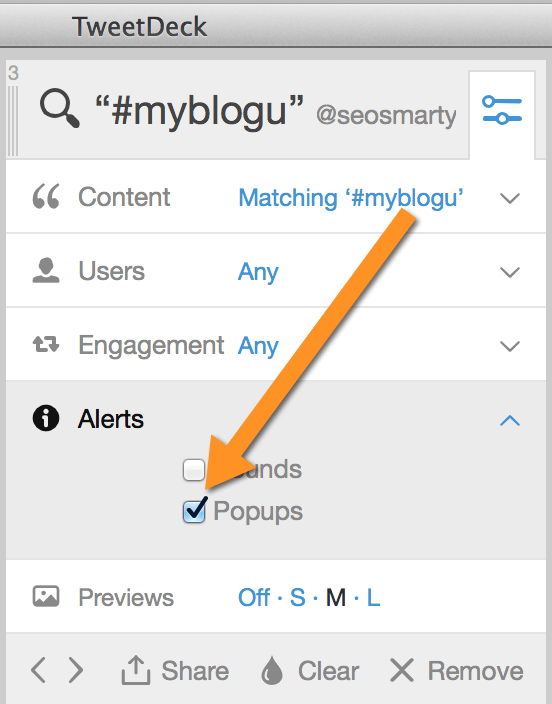
Task: Expand the Engagement filter chevron
Action: (510, 346)
